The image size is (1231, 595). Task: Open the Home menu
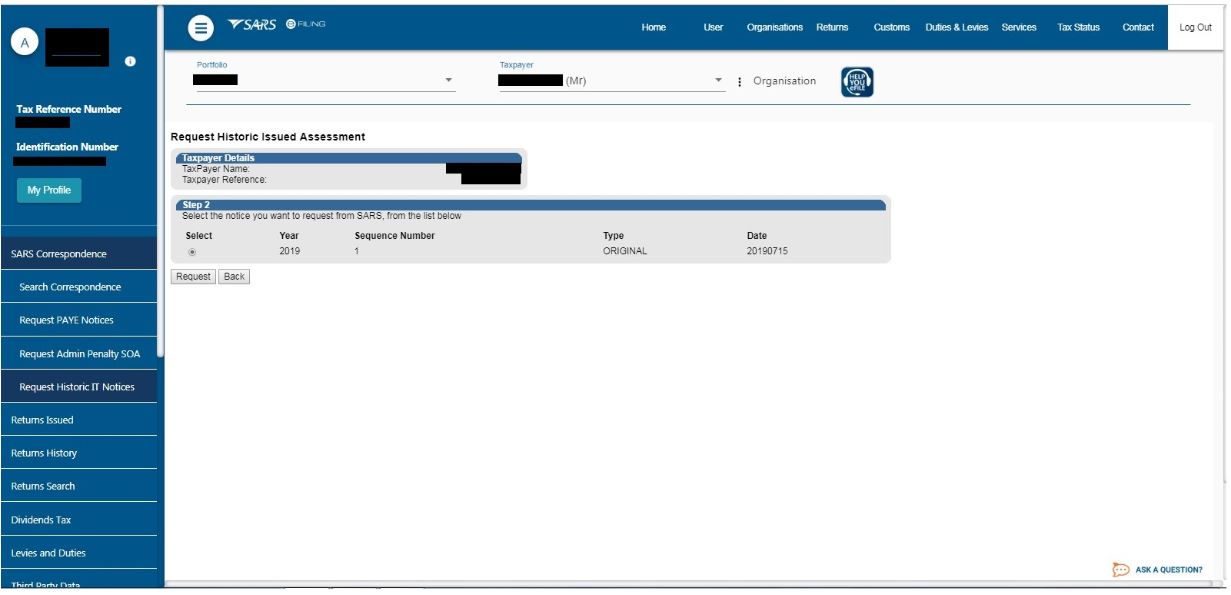click(654, 28)
